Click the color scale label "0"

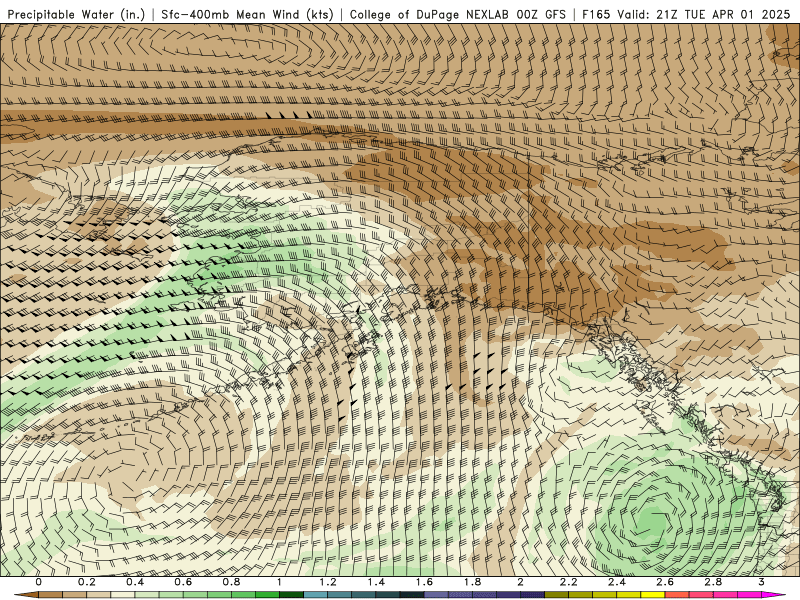pos(39,582)
